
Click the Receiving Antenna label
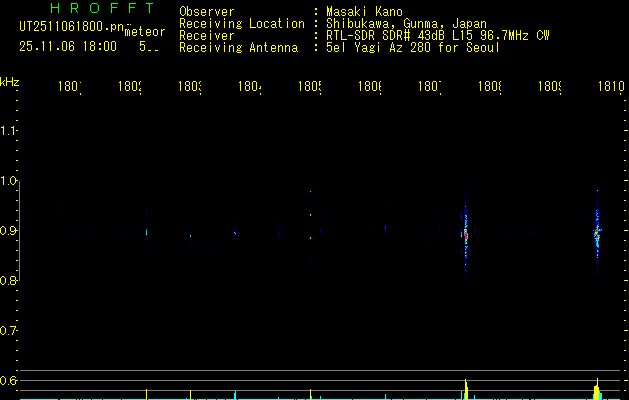click(238, 48)
